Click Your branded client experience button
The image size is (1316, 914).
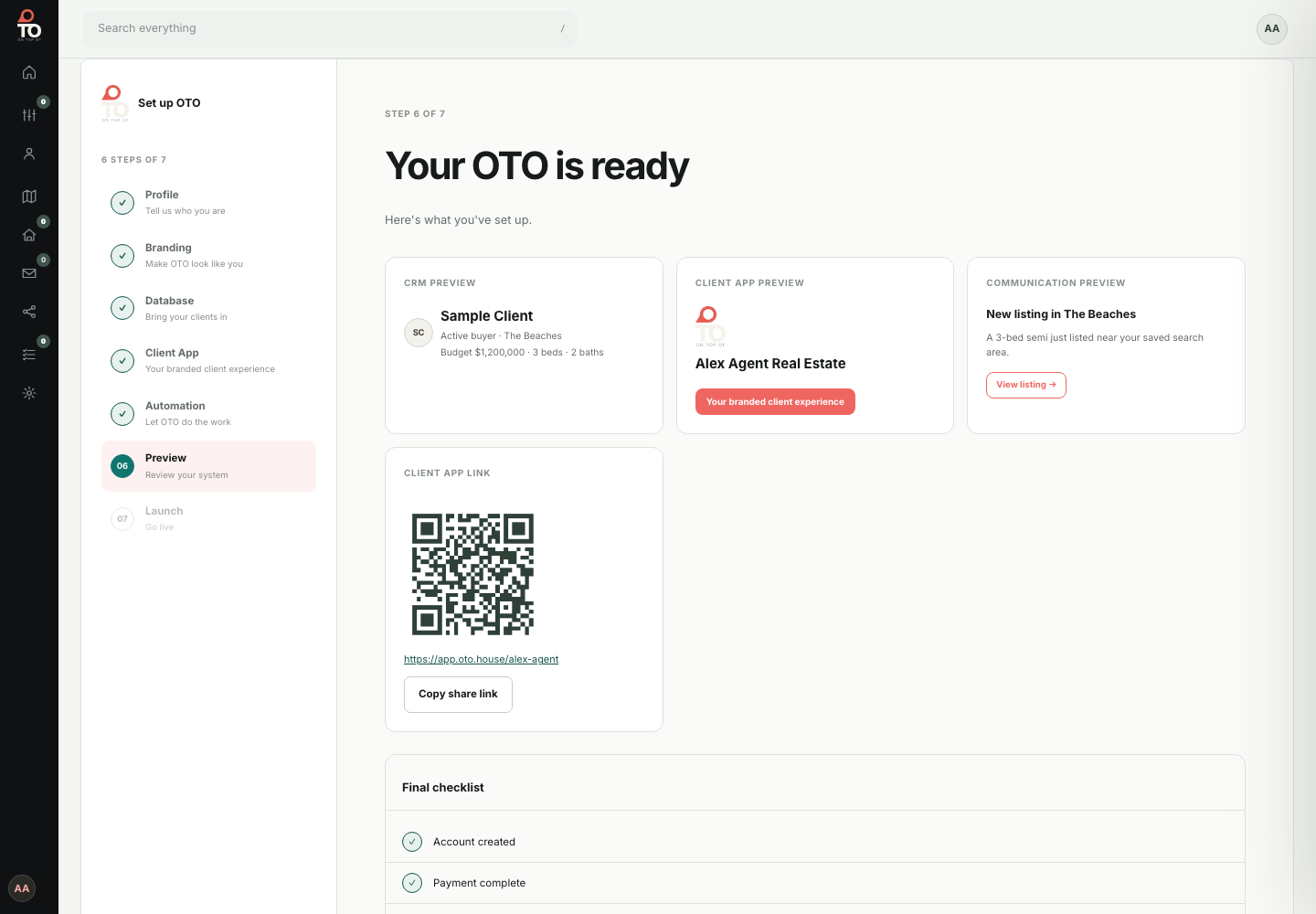click(x=775, y=402)
